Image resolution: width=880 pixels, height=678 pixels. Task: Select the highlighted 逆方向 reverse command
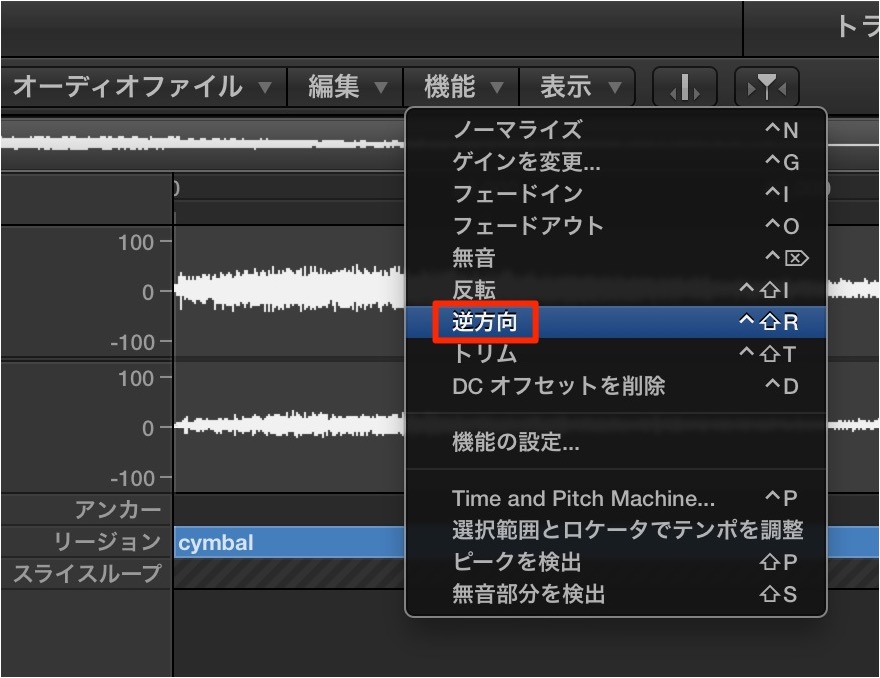pos(616,322)
